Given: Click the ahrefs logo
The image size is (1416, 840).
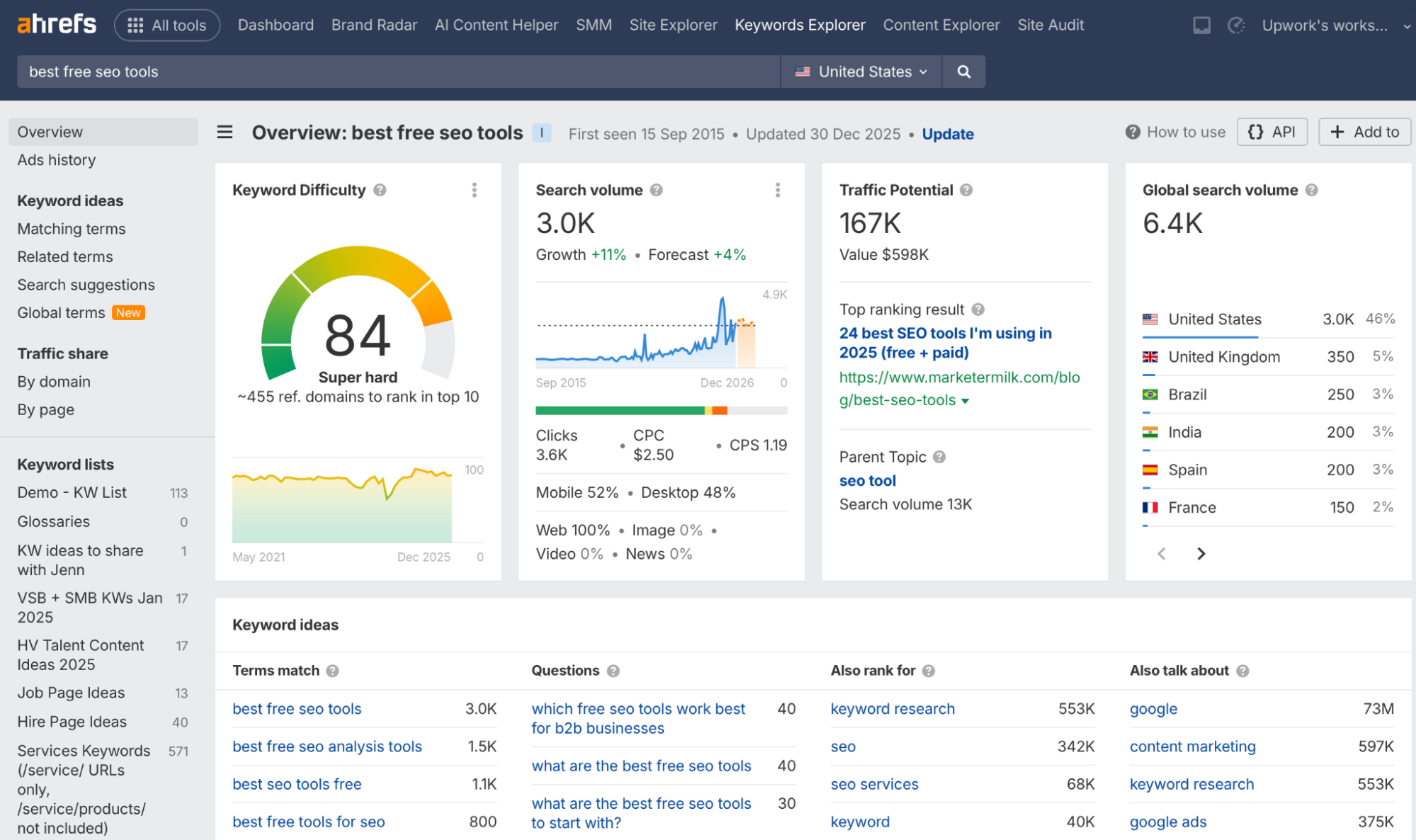Looking at the screenshot, I should point(57,24).
